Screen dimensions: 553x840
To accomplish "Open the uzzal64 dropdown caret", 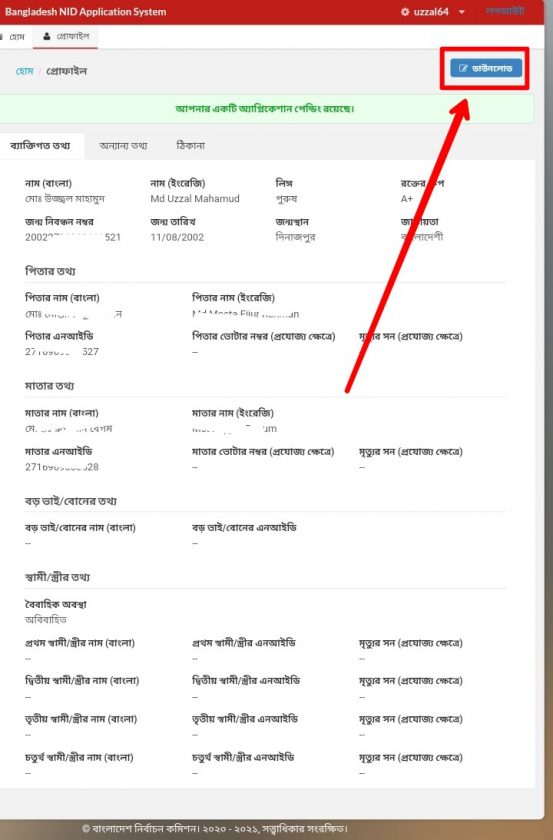I will pyautogui.click(x=461, y=12).
